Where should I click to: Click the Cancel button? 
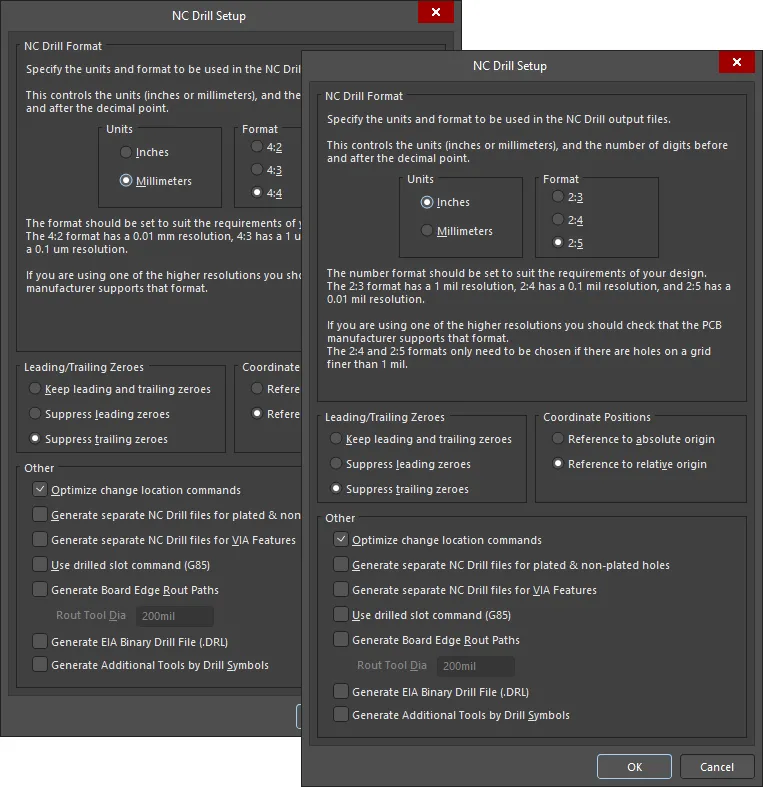(717, 766)
